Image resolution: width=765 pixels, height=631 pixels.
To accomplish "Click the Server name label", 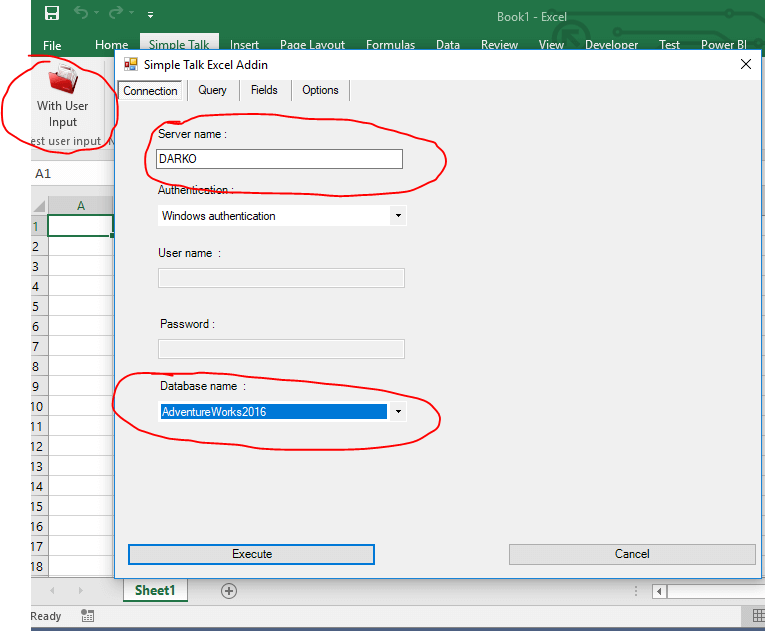I will pyautogui.click(x=192, y=134).
